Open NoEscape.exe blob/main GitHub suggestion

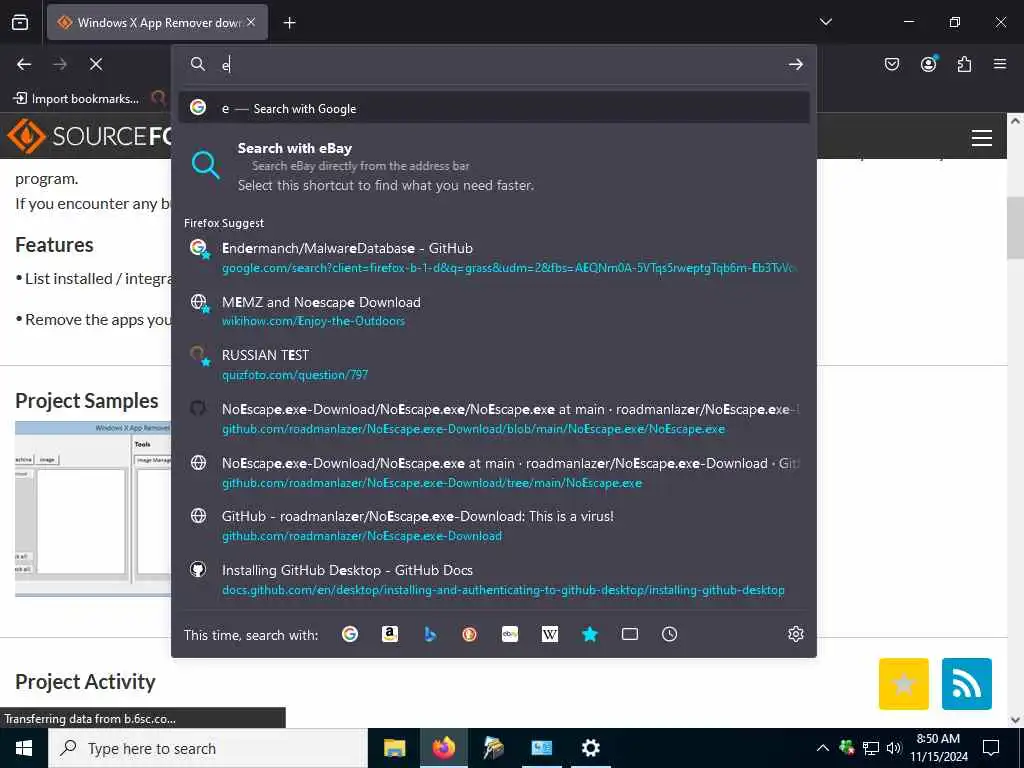tap(494, 419)
